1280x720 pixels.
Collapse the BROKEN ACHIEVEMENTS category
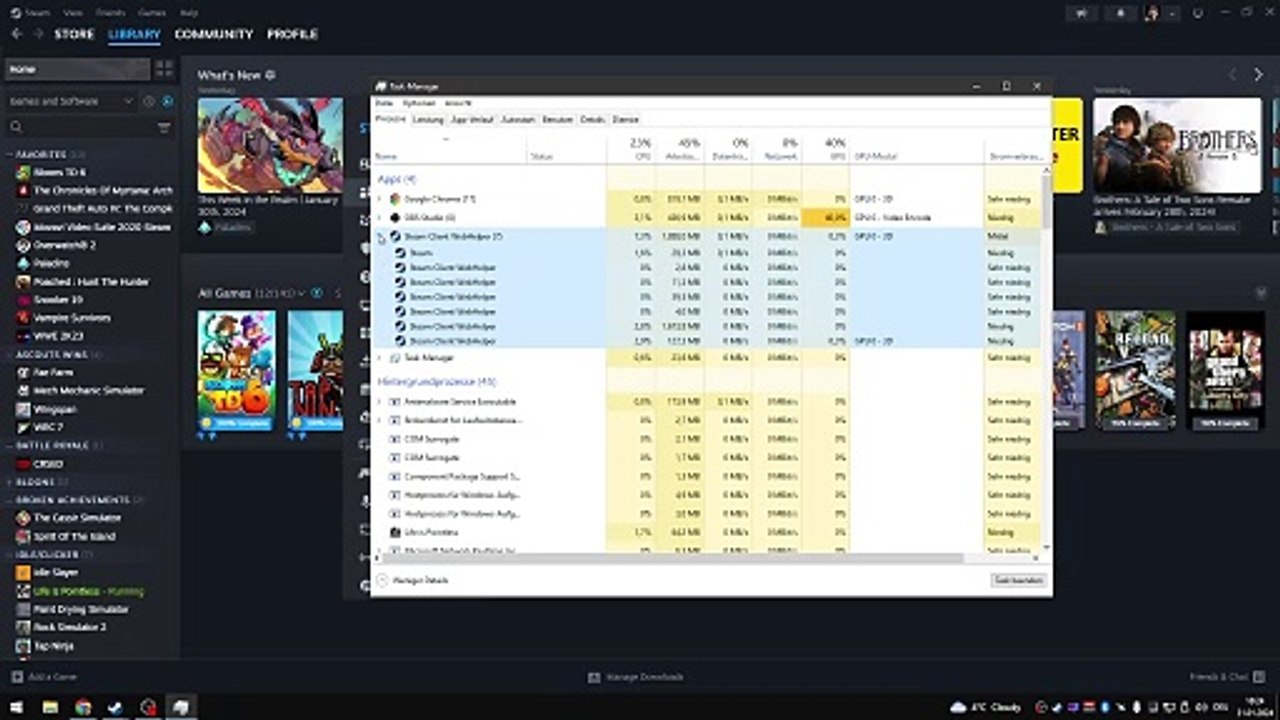10,500
